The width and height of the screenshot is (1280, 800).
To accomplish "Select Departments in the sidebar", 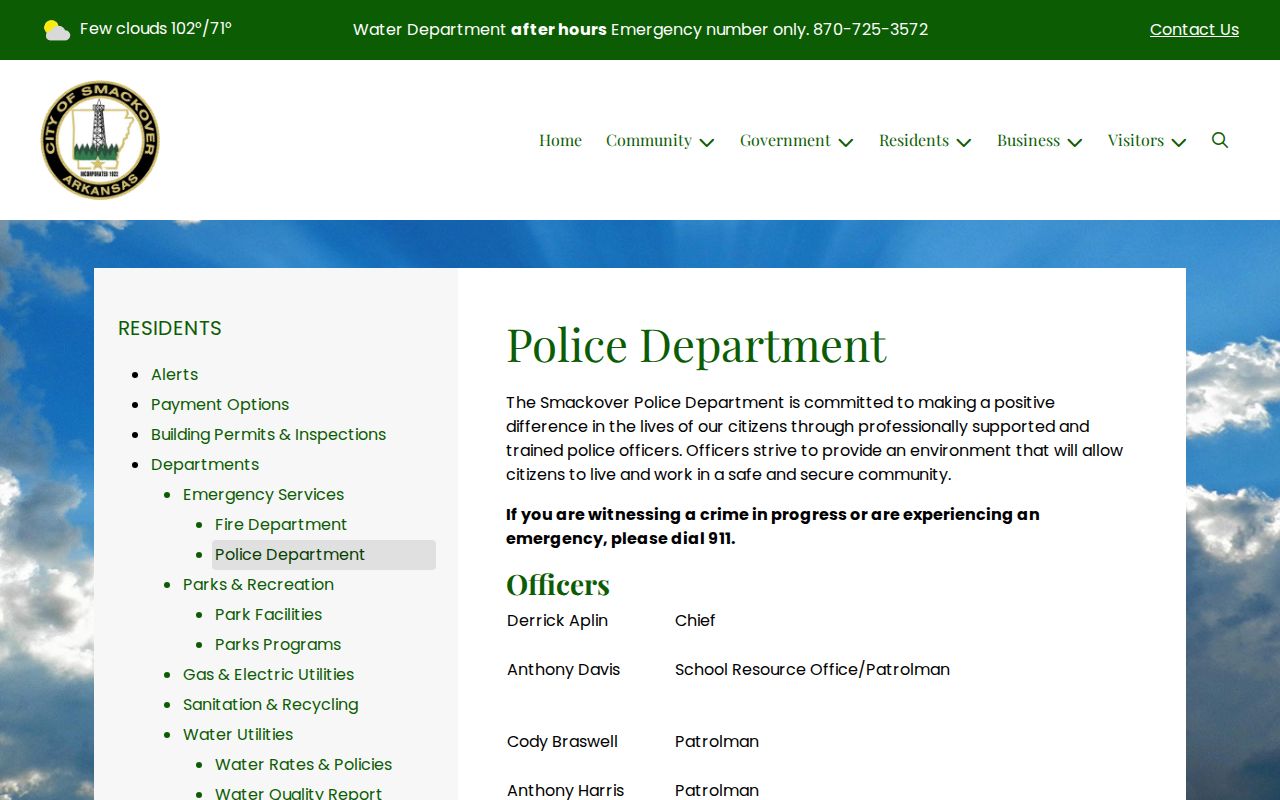I will 205,464.
